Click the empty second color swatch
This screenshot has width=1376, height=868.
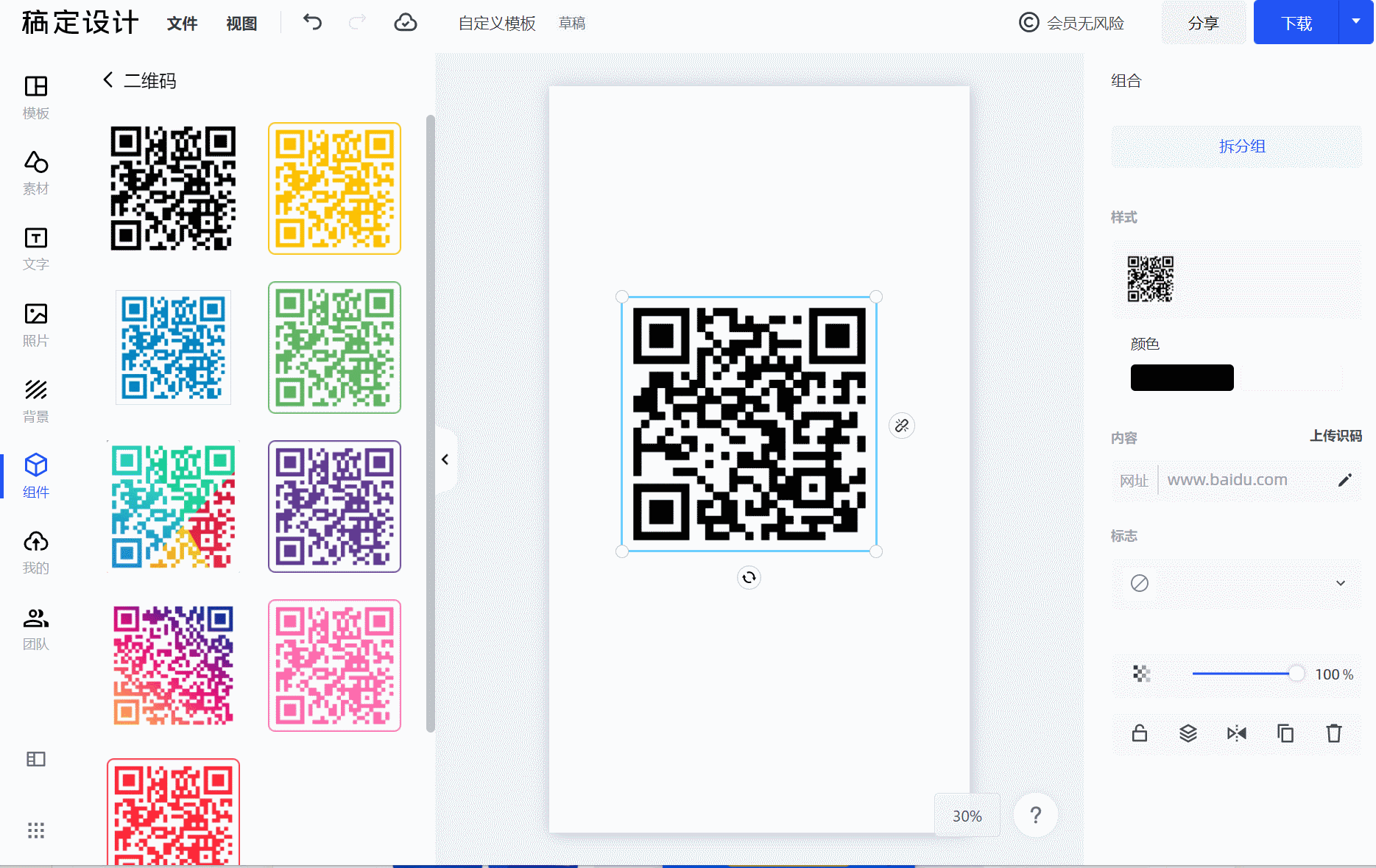pyautogui.click(x=1292, y=378)
